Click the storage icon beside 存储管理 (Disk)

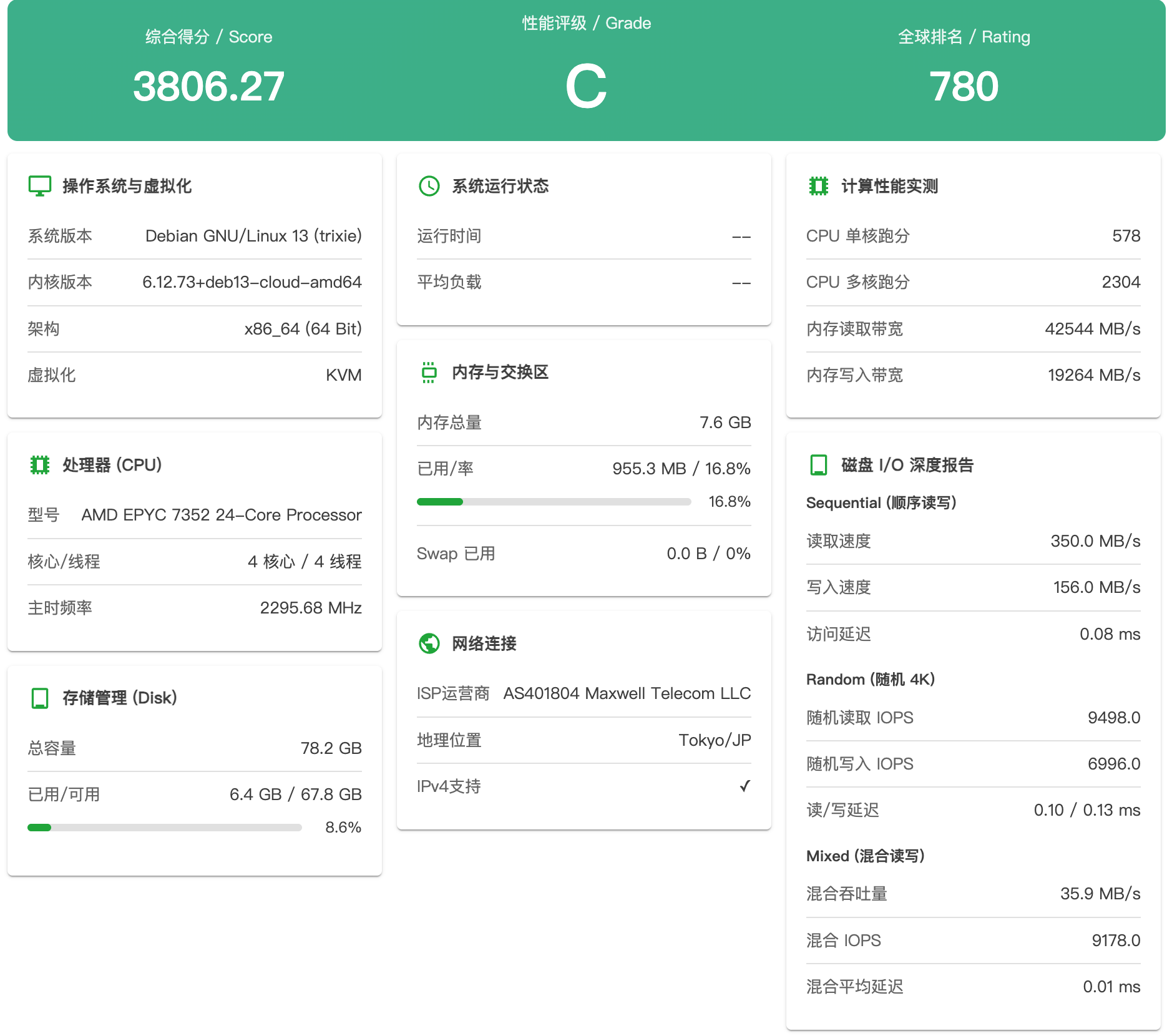[x=40, y=698]
